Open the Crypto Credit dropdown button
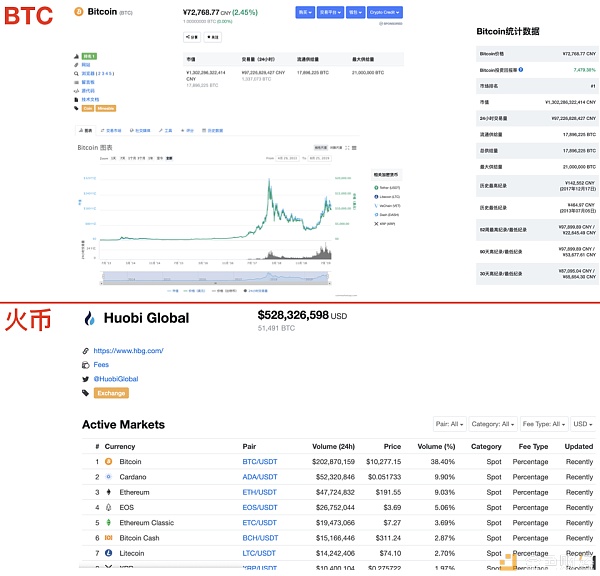The image size is (600, 576). point(385,13)
